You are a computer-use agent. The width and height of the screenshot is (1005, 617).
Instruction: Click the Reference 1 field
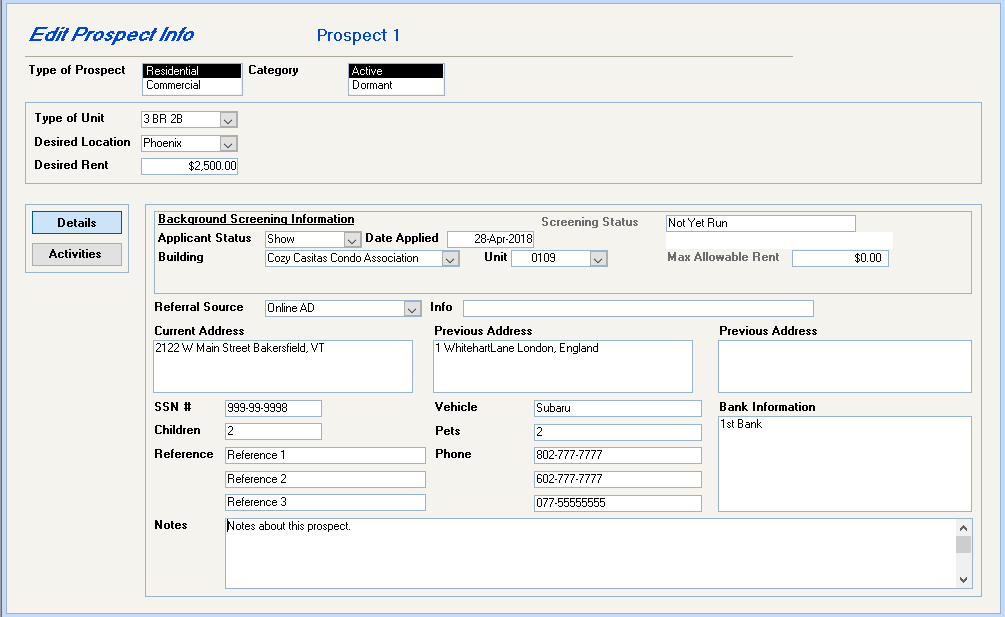[325, 455]
